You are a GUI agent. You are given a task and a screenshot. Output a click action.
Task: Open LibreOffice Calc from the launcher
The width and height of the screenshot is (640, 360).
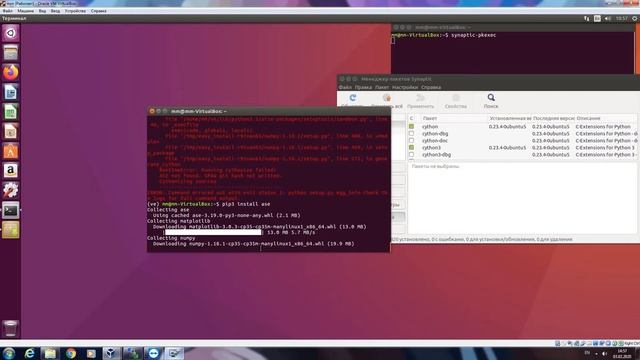point(11,112)
